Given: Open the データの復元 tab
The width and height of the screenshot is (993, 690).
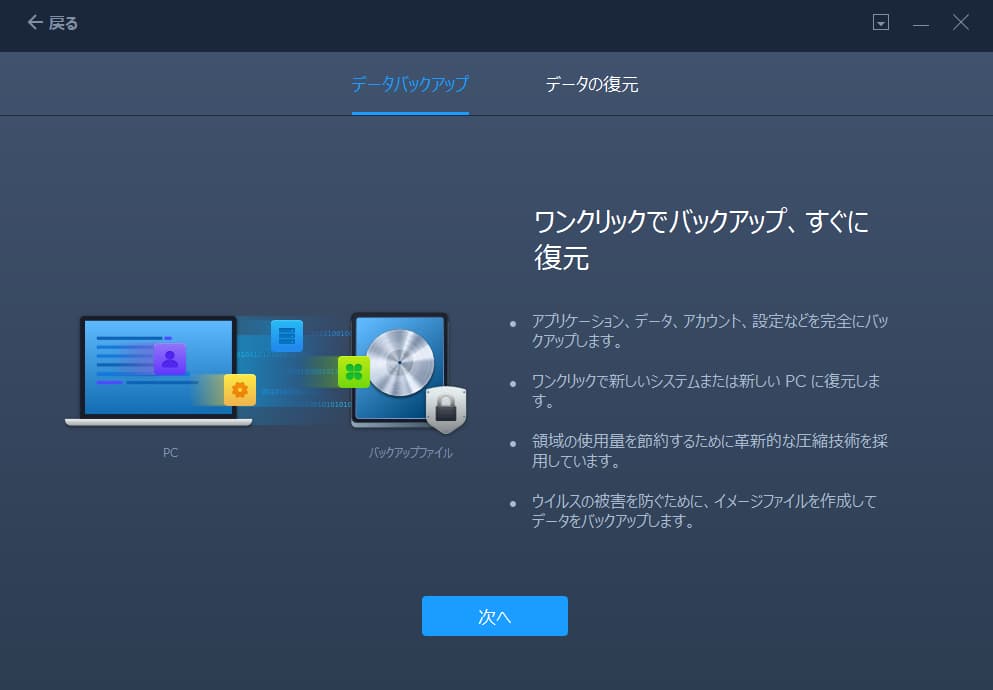Looking at the screenshot, I should [x=591, y=84].
